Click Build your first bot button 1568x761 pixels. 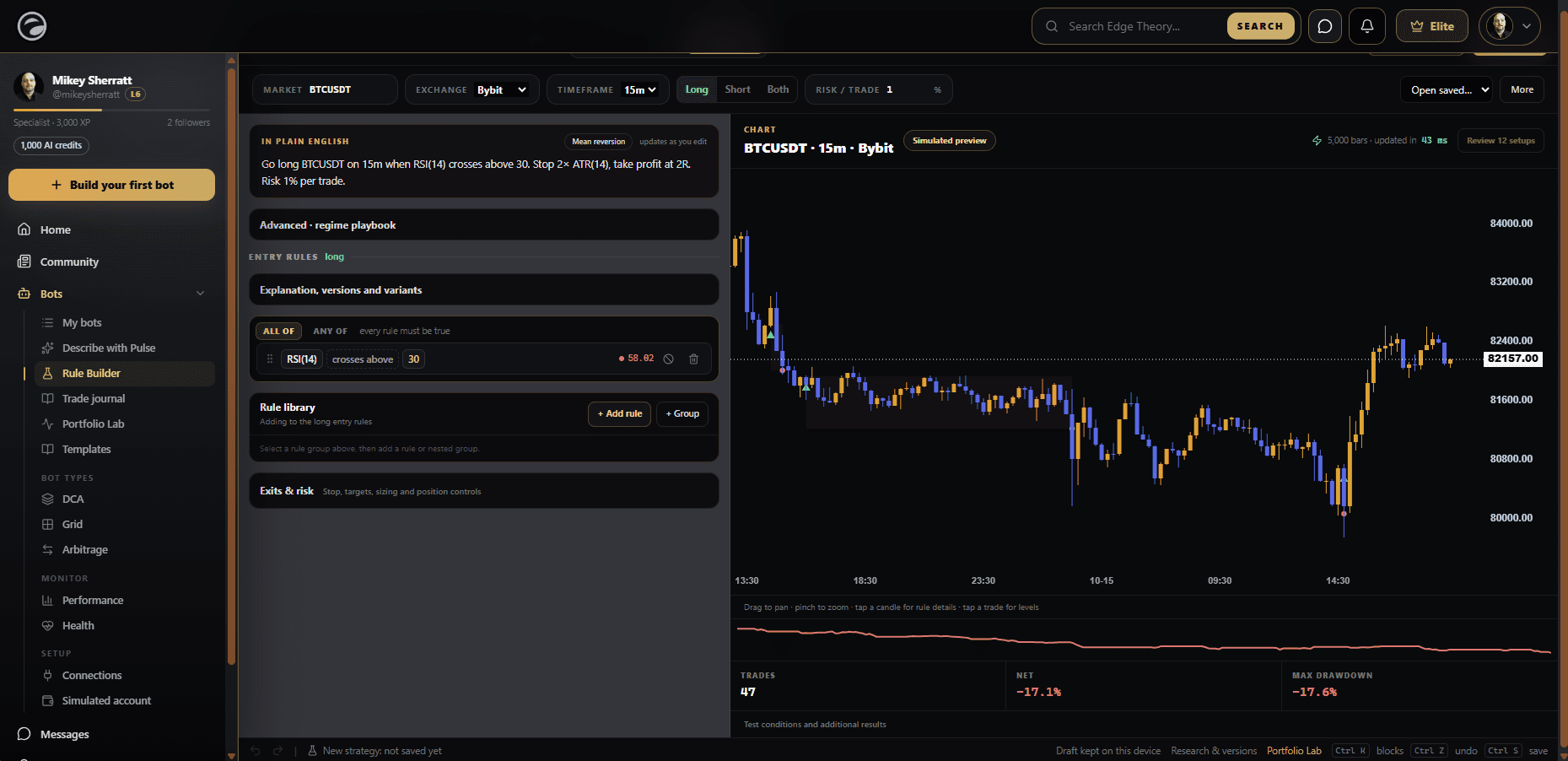(x=111, y=185)
